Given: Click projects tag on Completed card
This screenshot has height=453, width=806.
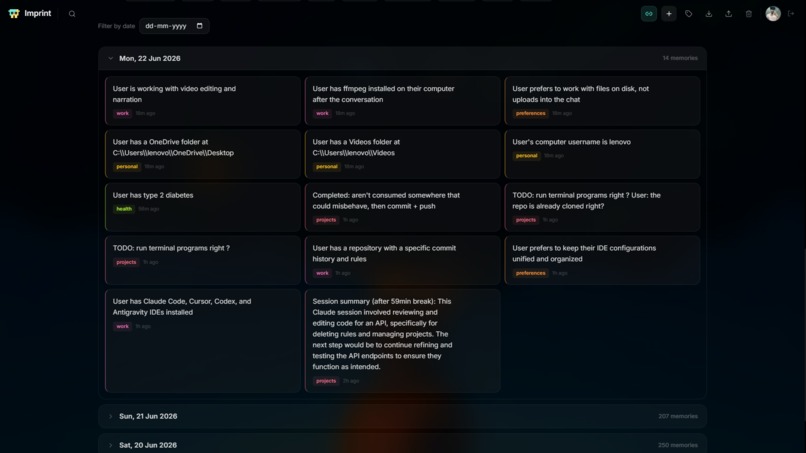Looking at the screenshot, I should click(x=326, y=220).
